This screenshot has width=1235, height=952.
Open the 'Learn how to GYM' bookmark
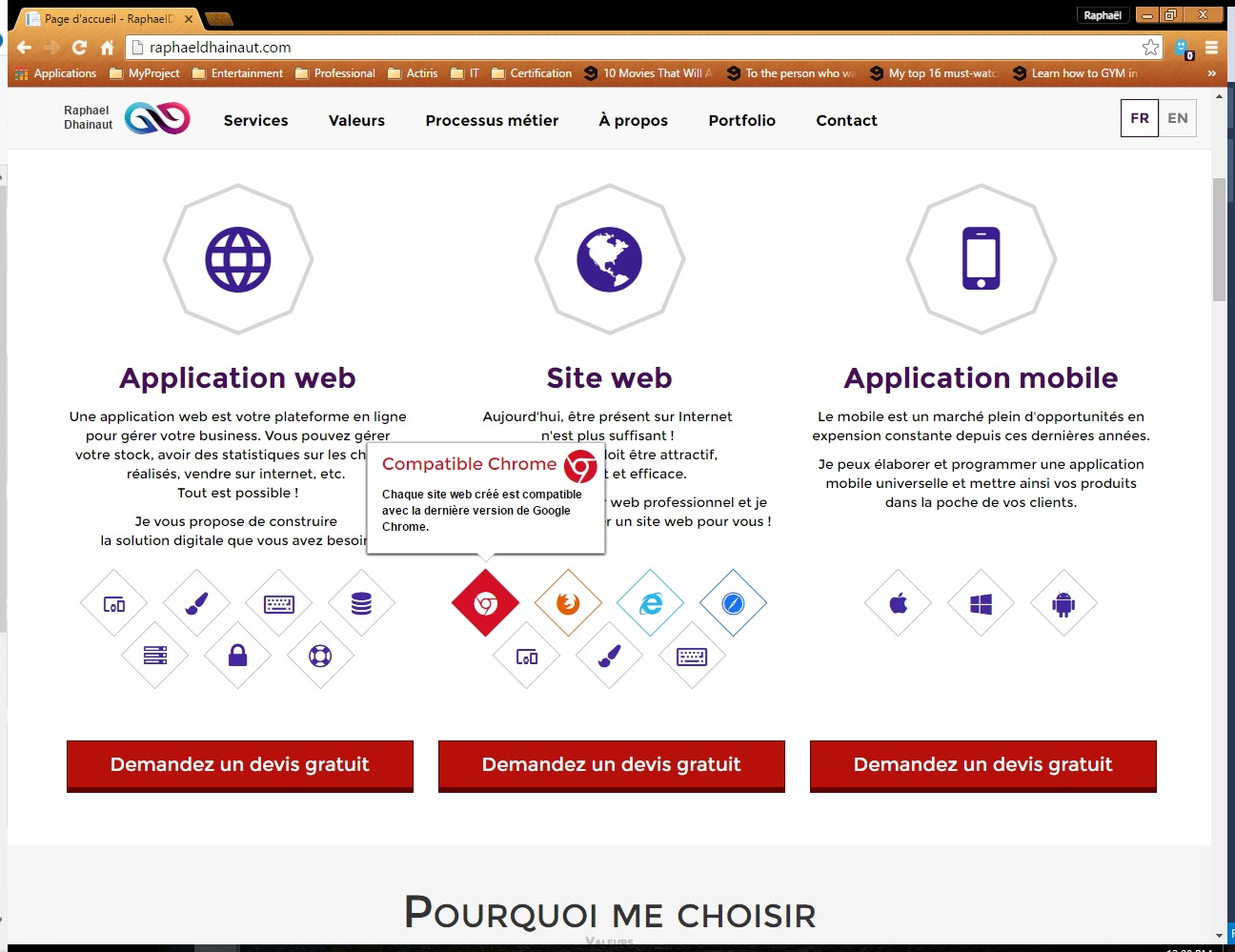click(x=1076, y=73)
